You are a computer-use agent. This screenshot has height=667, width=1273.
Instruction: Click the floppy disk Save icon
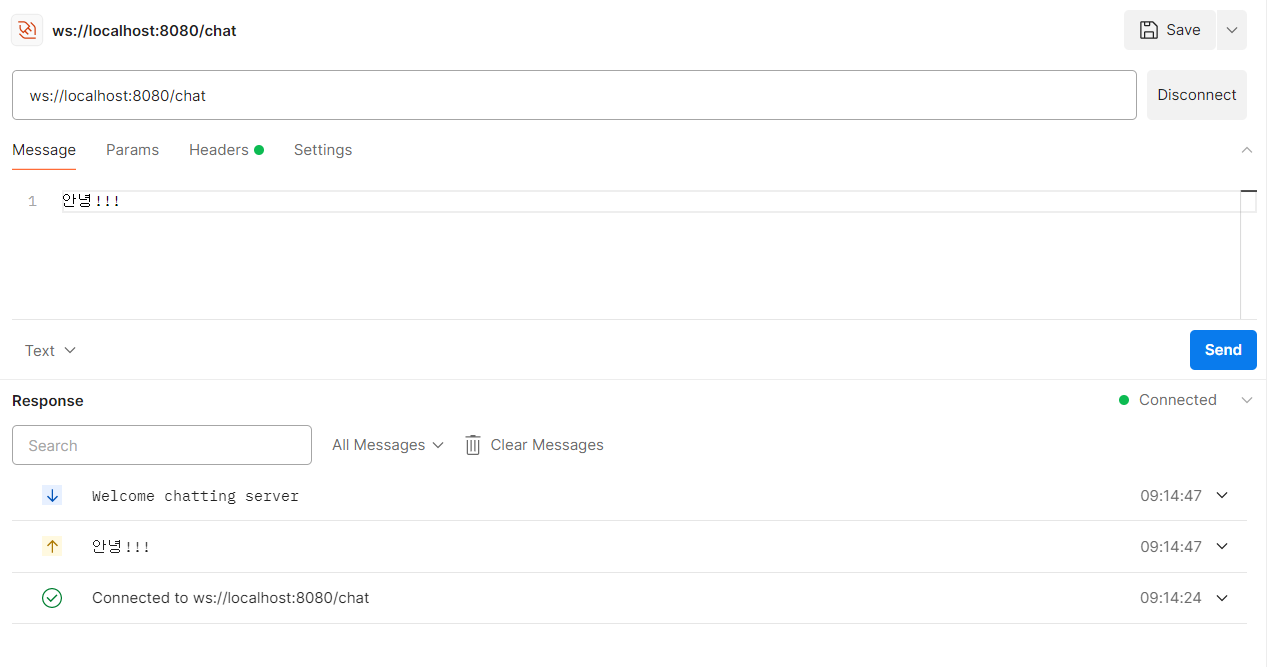(1149, 30)
